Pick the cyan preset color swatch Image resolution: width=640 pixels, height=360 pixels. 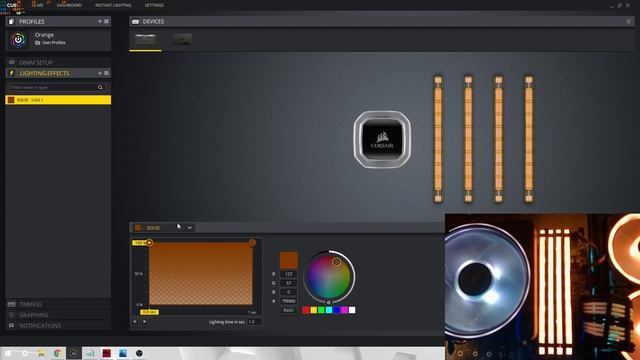(329, 310)
